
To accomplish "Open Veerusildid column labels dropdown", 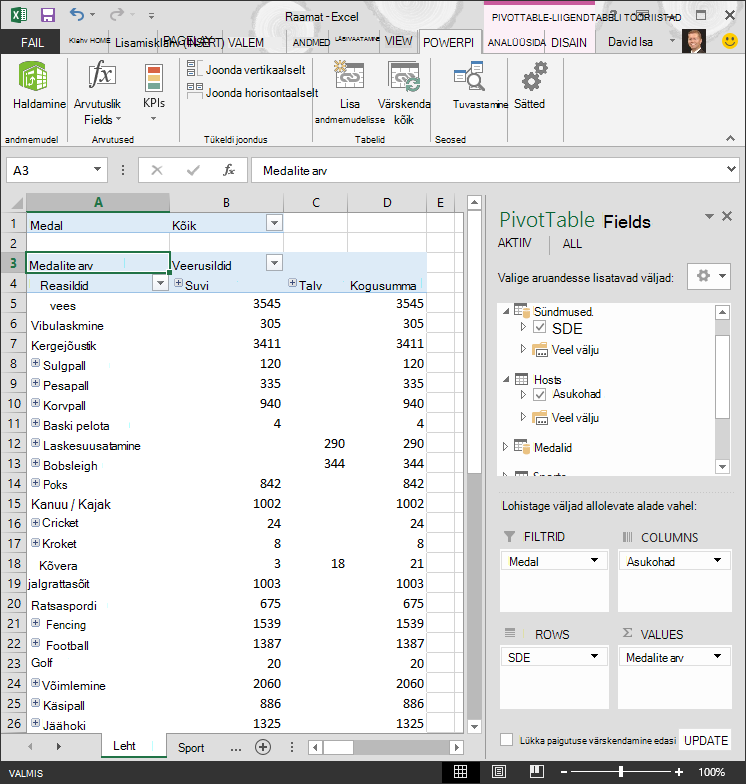I will 274,262.
